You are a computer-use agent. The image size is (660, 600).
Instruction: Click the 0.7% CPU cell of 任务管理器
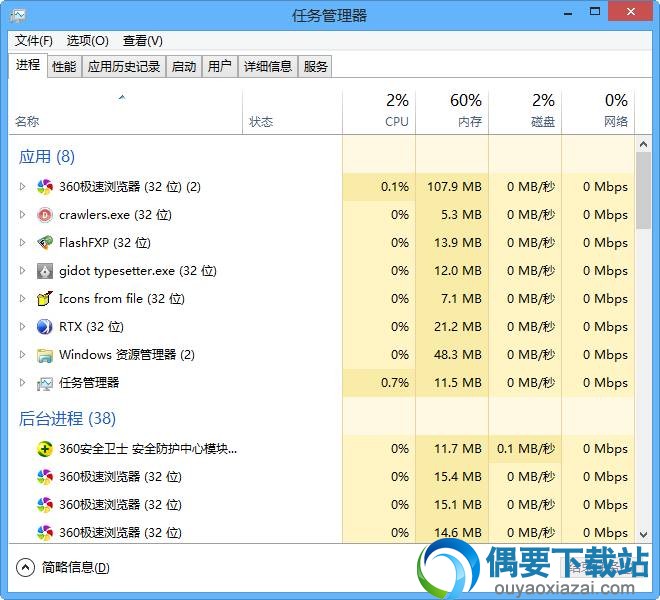[379, 383]
